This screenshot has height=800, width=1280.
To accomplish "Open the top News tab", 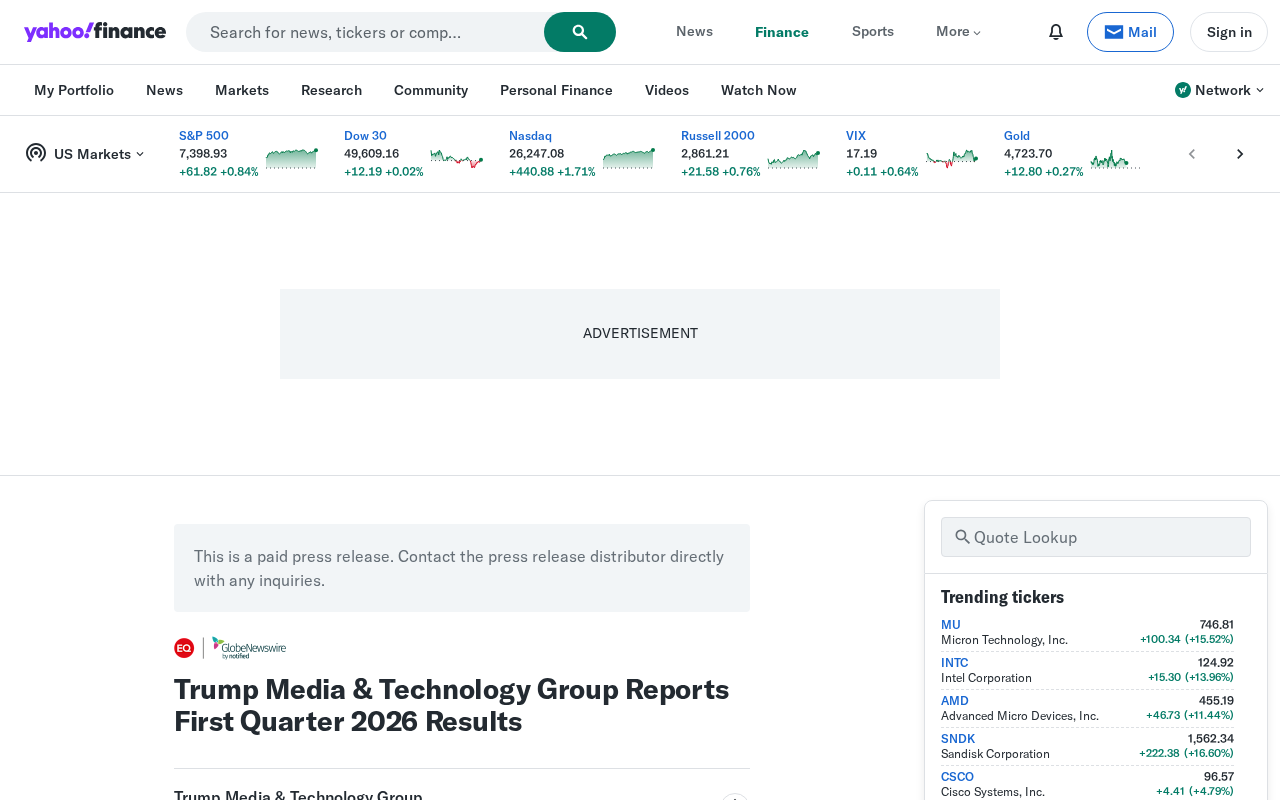I will point(694,32).
